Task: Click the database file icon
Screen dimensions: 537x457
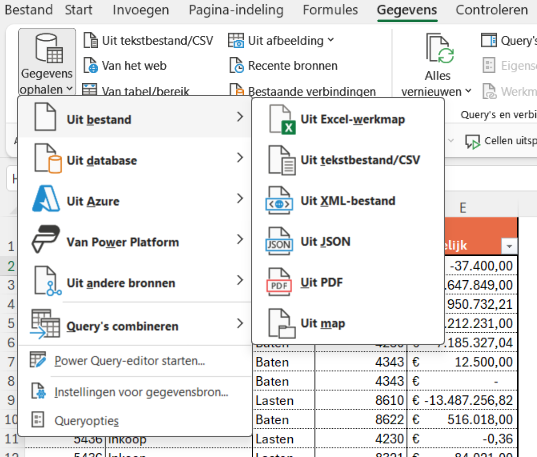Action: click(x=48, y=158)
